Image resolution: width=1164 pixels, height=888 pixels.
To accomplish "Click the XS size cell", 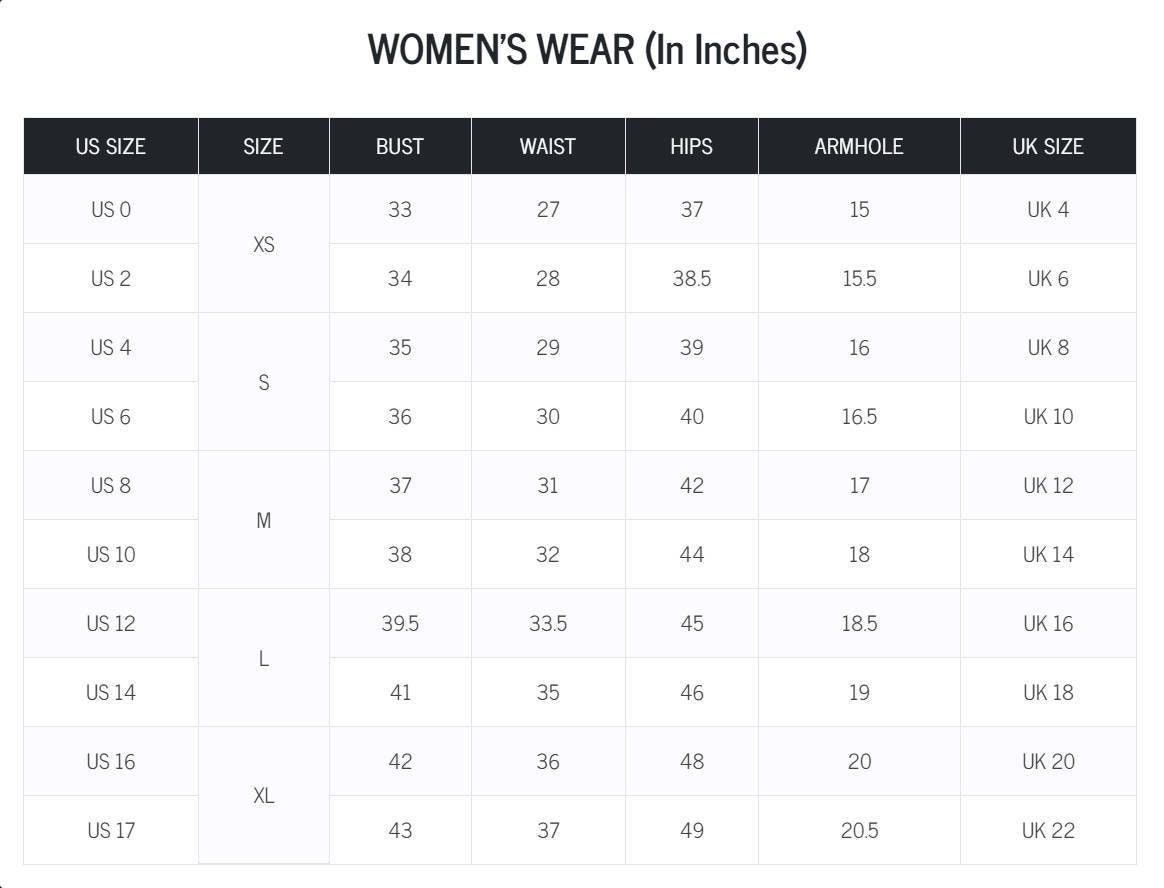I will pyautogui.click(x=264, y=244).
